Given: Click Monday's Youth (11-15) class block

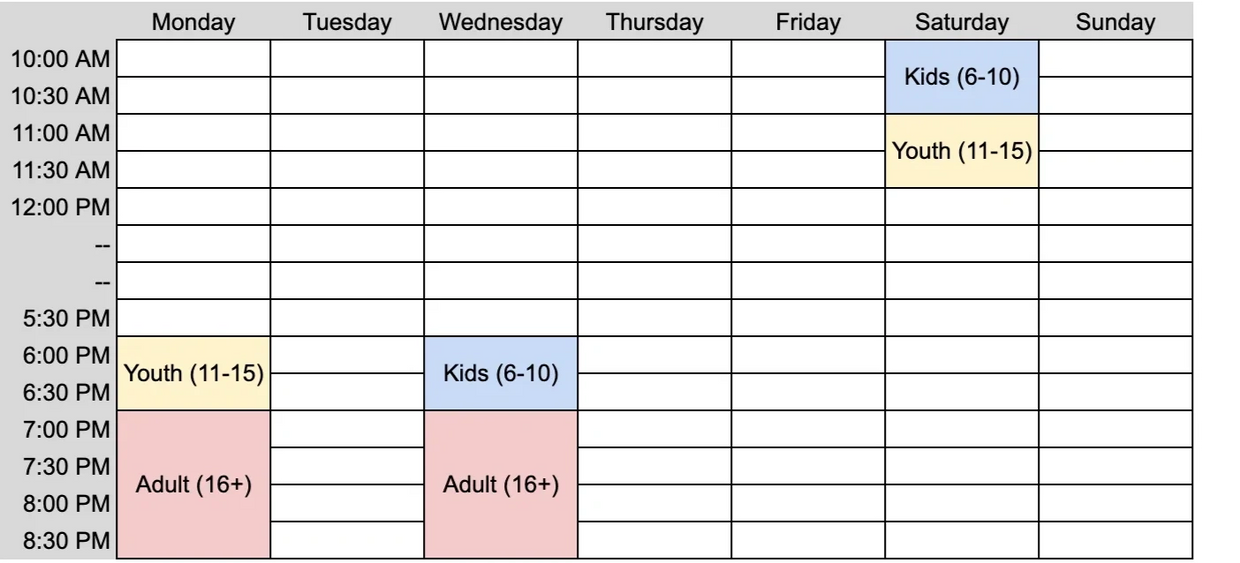Looking at the screenshot, I should pyautogui.click(x=193, y=373).
